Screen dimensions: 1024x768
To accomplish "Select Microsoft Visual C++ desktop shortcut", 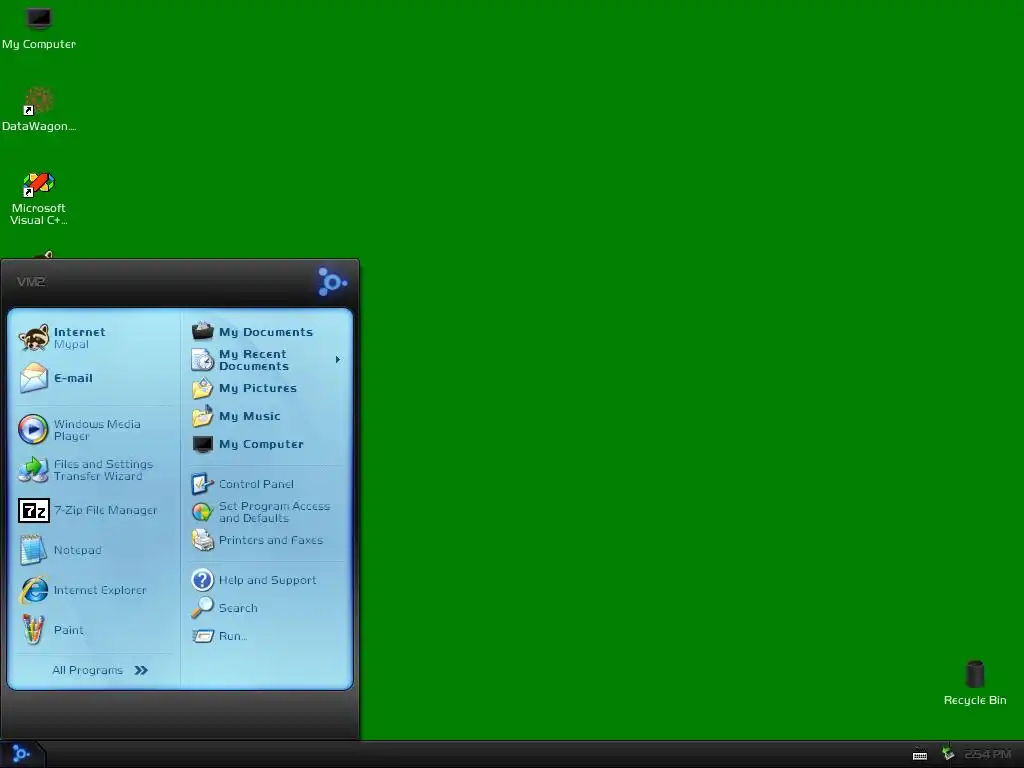I will coord(39,199).
